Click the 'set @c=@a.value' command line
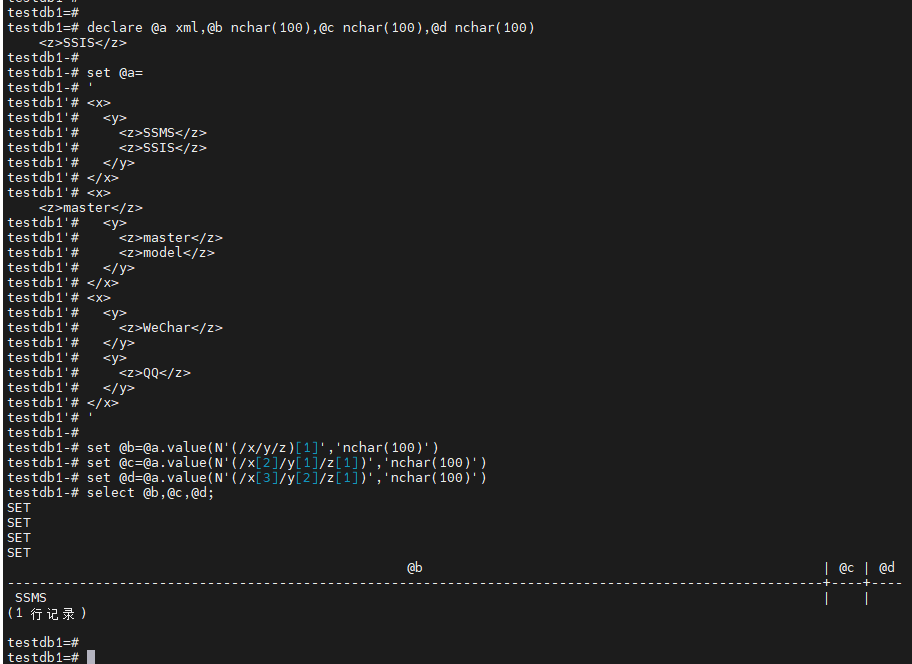912x664 pixels. coord(287,462)
